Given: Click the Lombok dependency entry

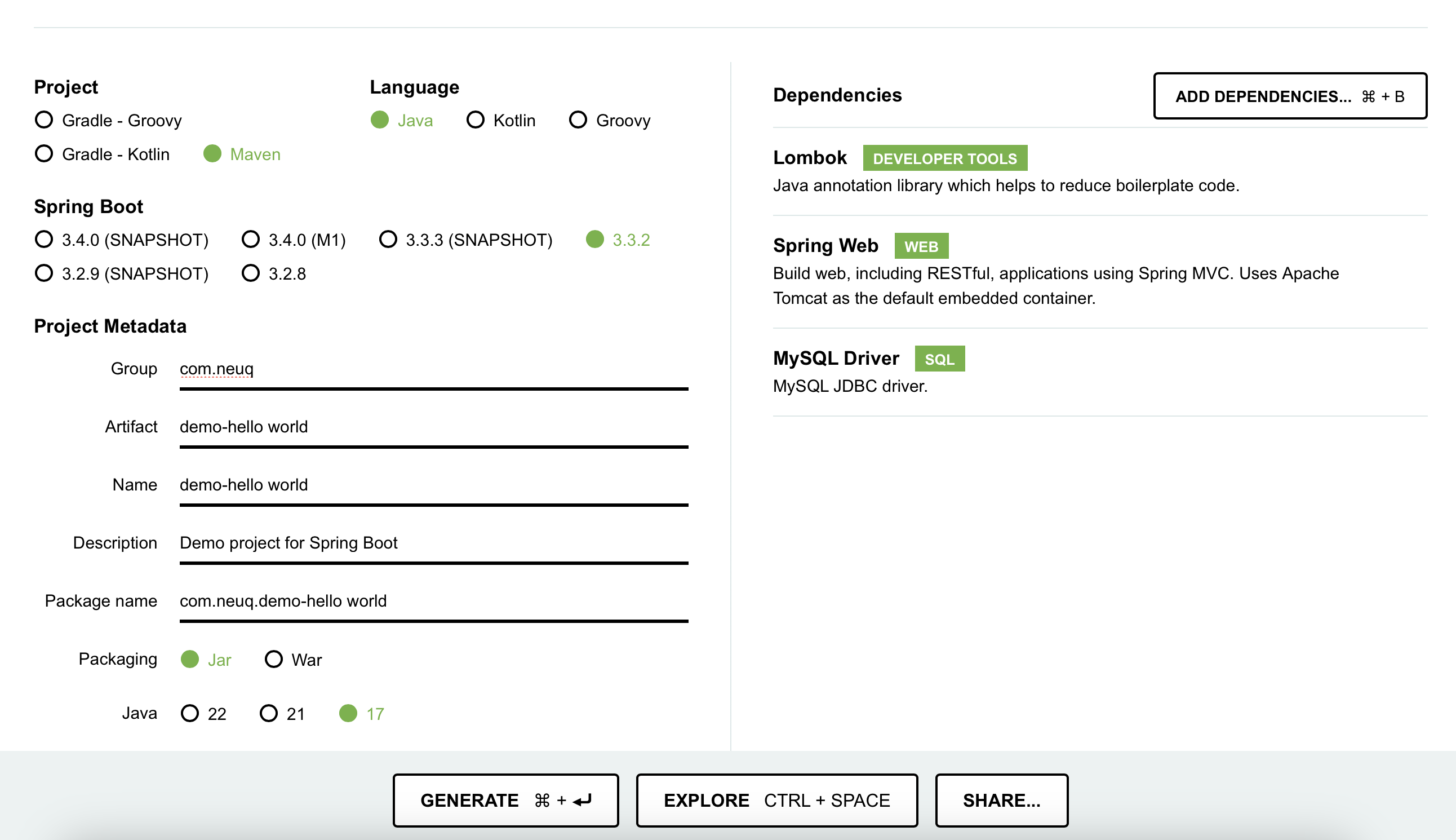Looking at the screenshot, I should pyautogui.click(x=1100, y=171).
